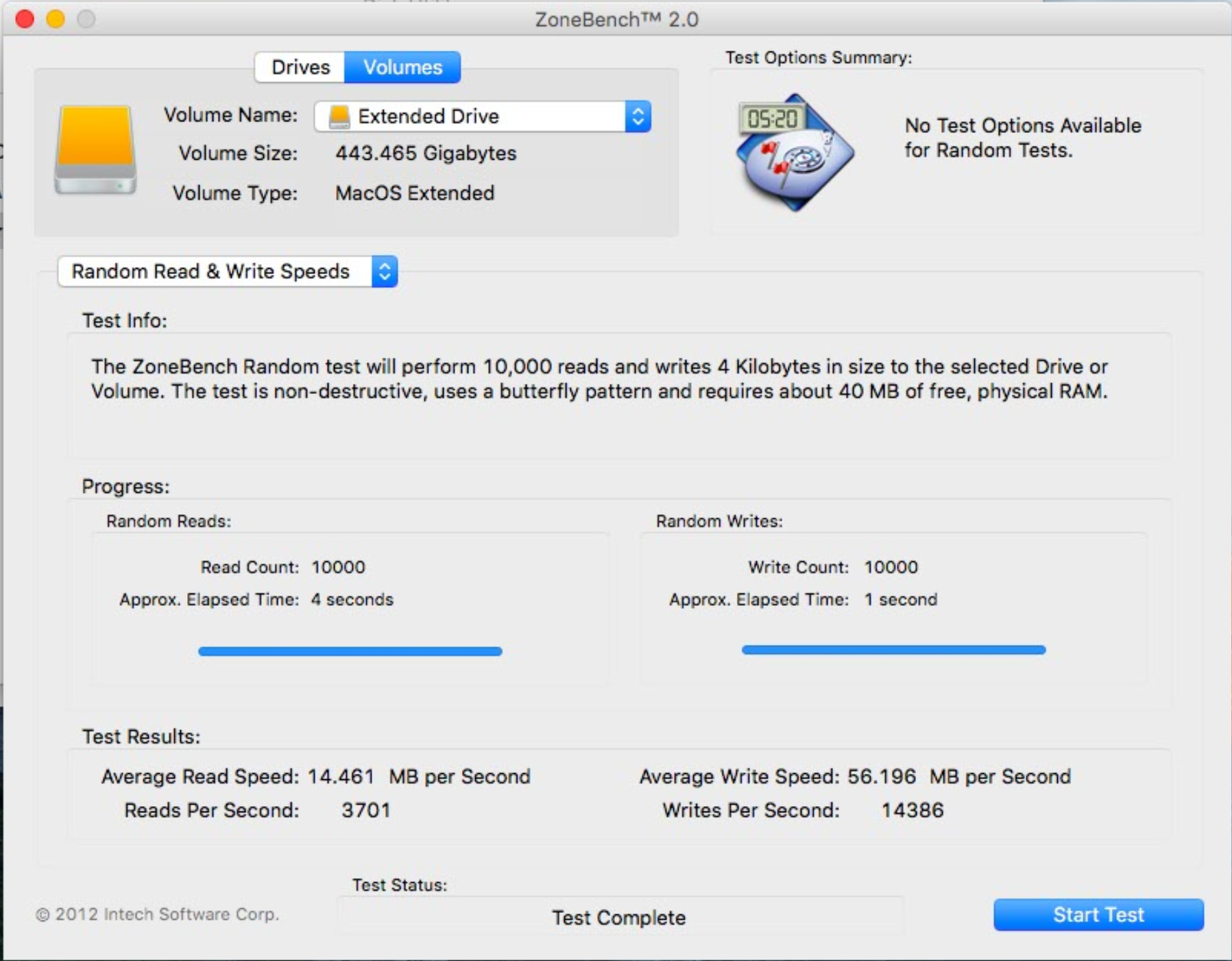Click the Random Reads group label
Image resolution: width=1232 pixels, height=961 pixels.
[169, 522]
